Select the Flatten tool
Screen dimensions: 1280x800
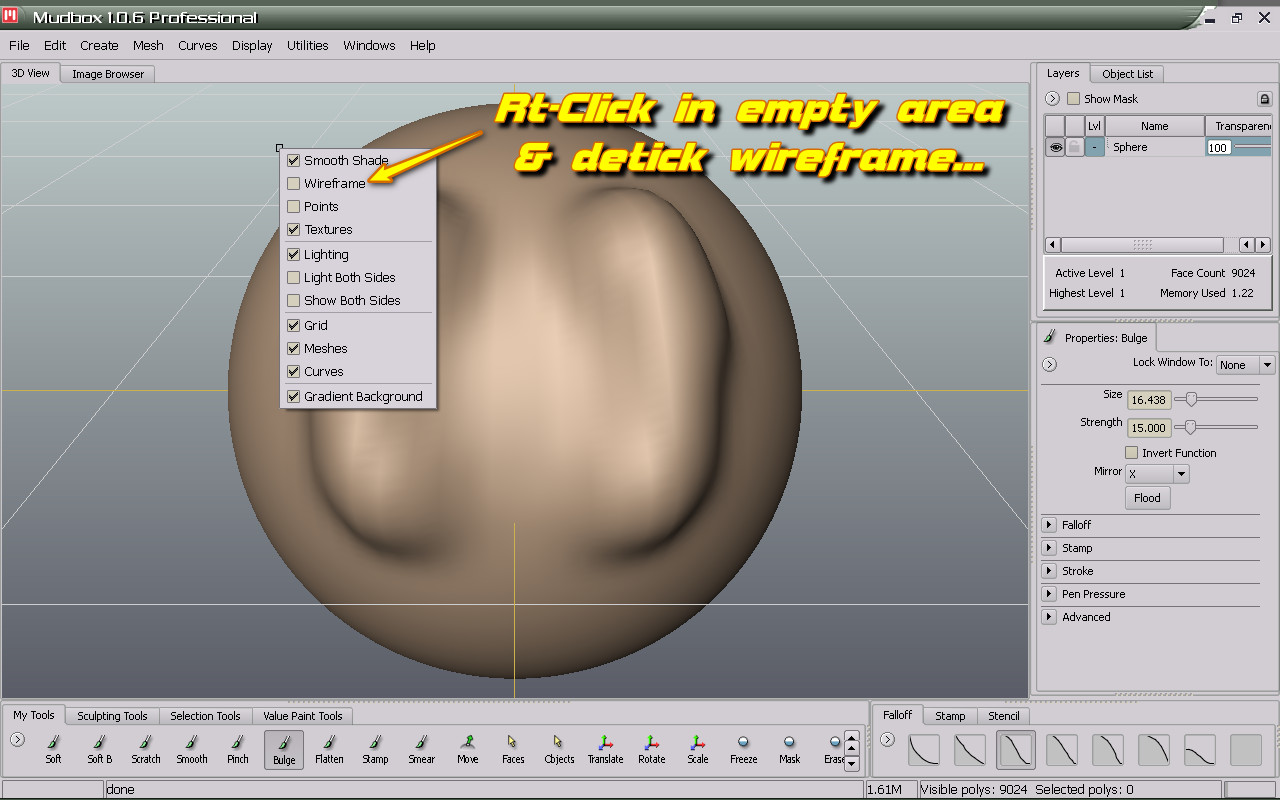point(330,749)
